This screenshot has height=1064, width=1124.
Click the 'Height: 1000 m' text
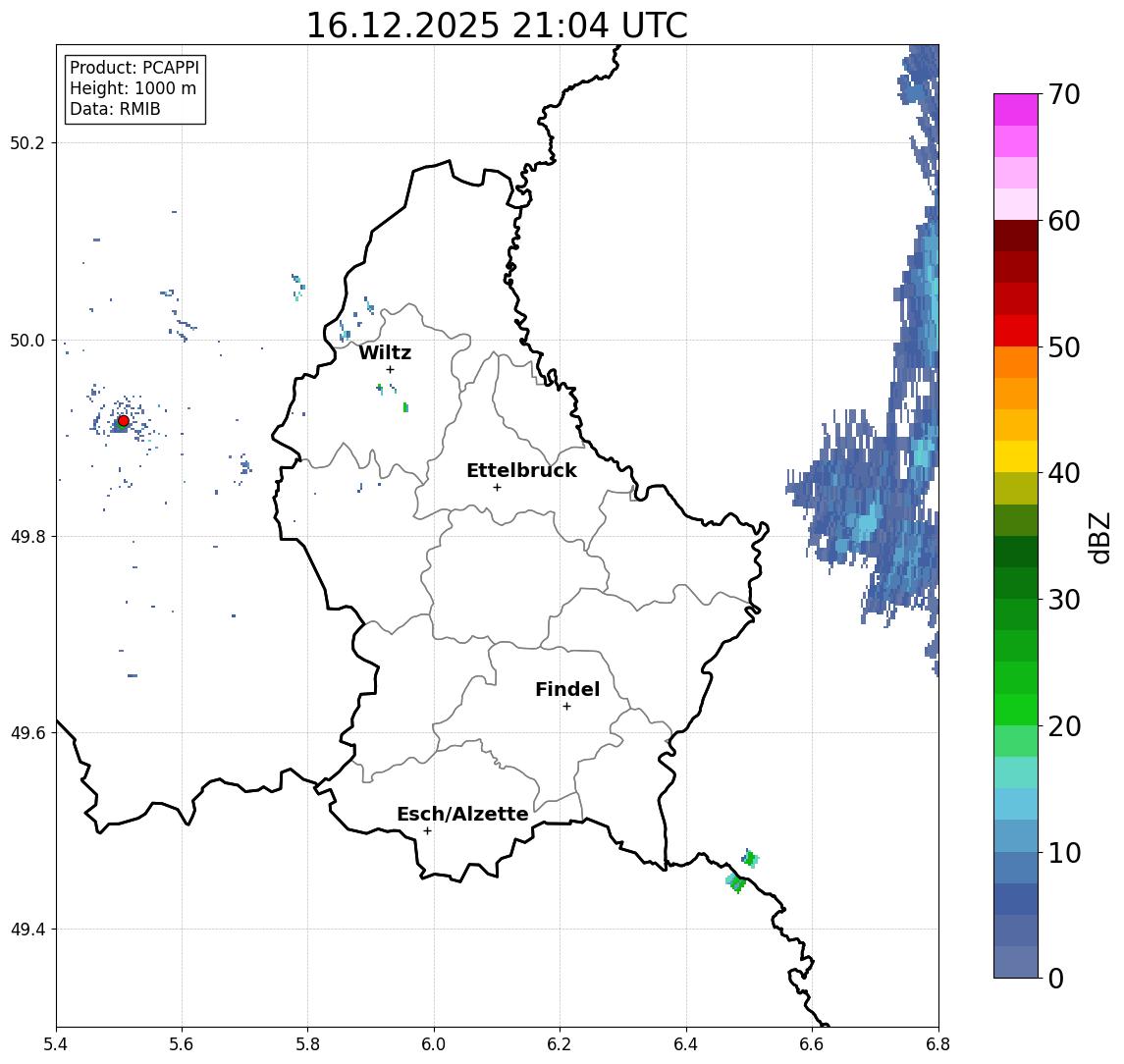[x=133, y=89]
